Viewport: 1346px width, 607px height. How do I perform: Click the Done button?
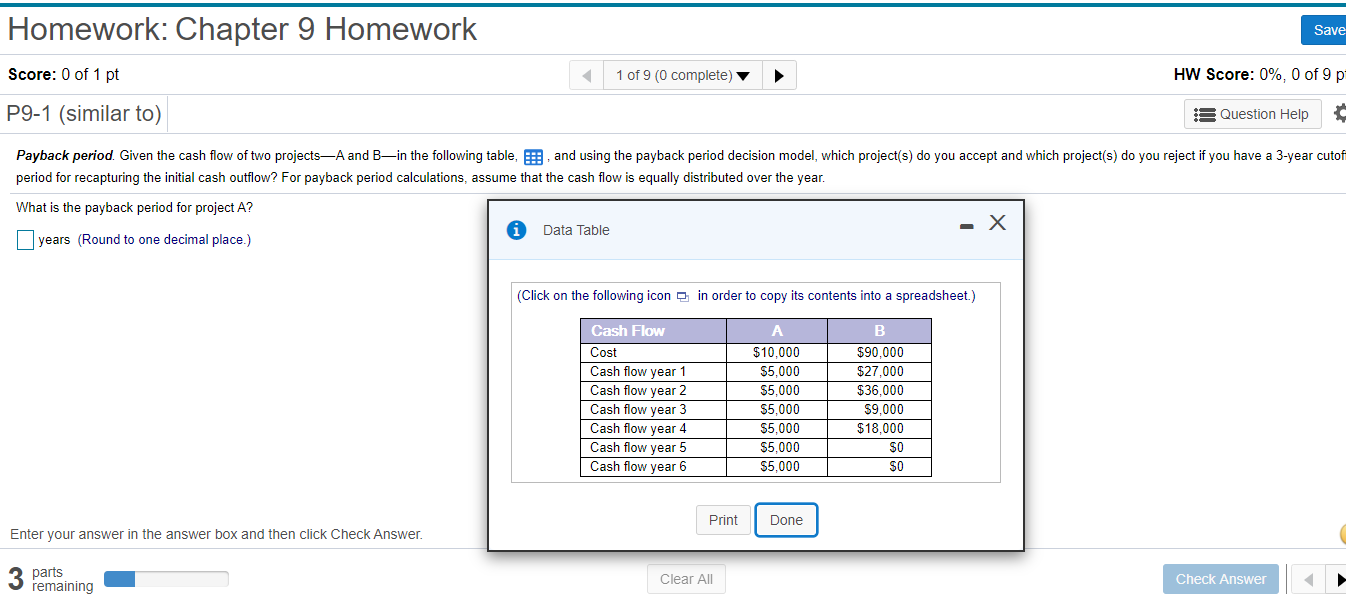click(x=786, y=519)
